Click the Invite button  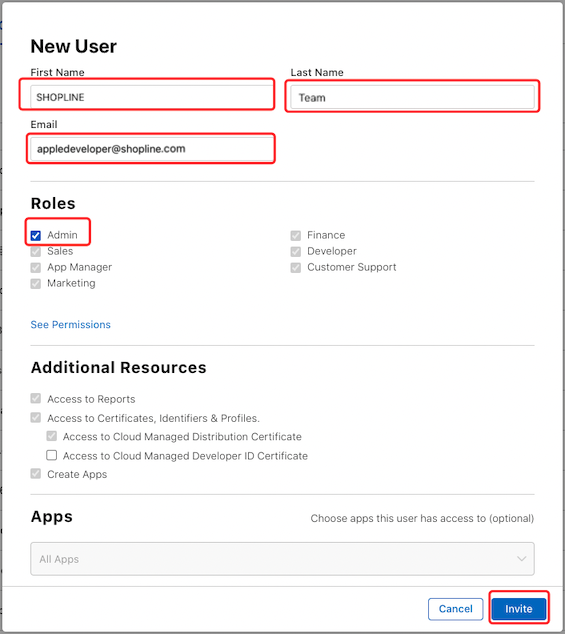click(518, 609)
